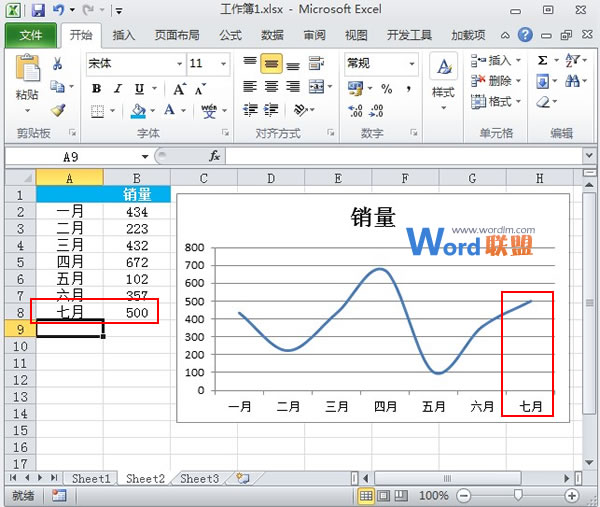Click the Clear eraser icon
Viewport: 600px width, 507px height.
[x=543, y=102]
